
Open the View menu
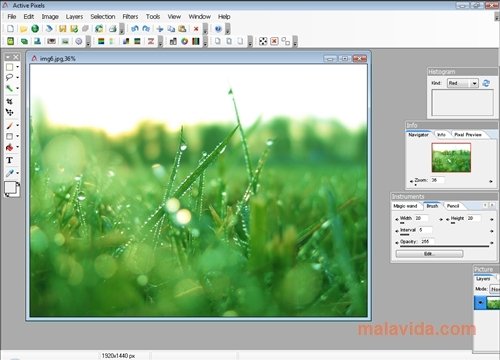[x=174, y=17]
